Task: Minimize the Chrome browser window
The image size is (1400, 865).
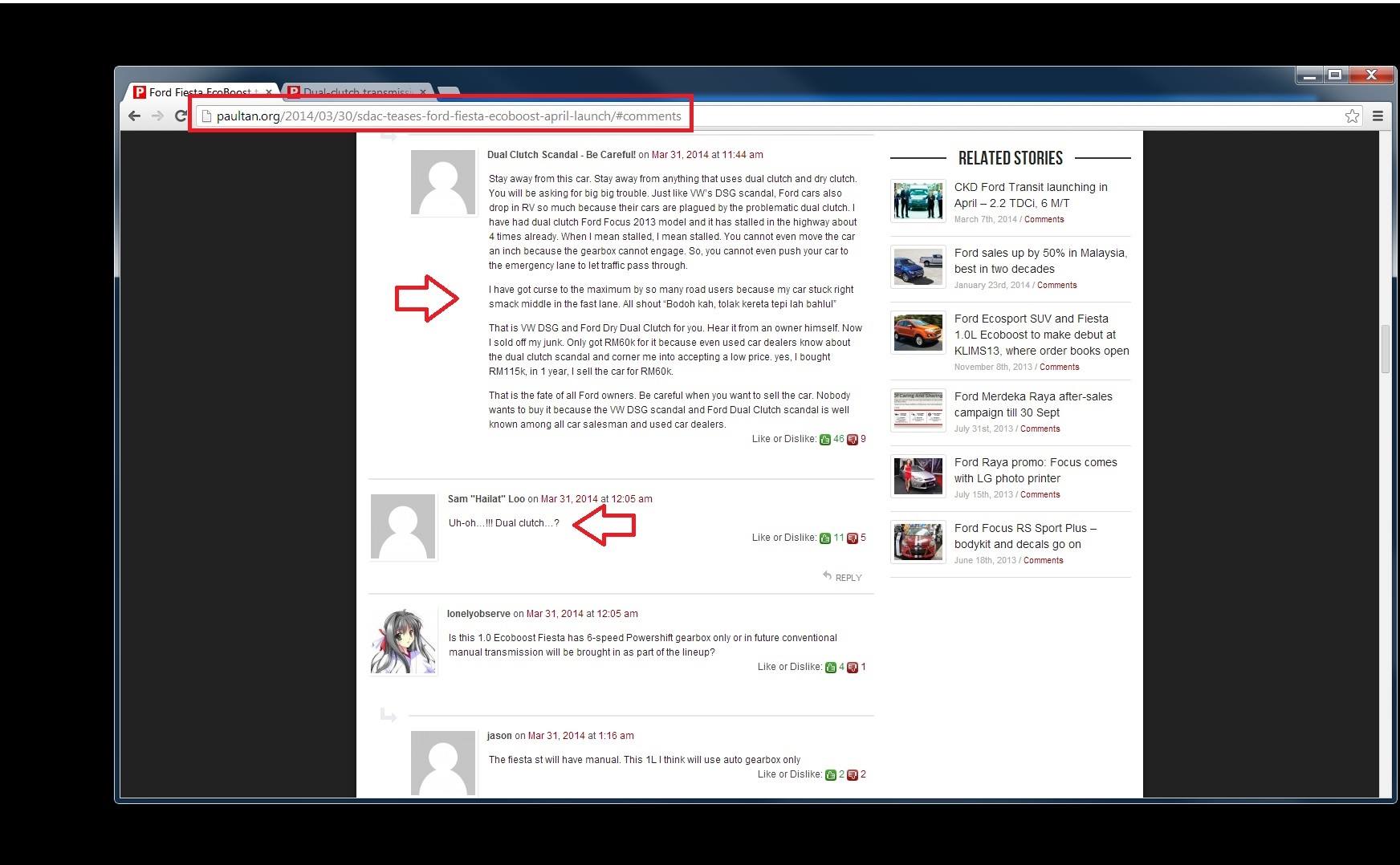Action: click(1310, 75)
